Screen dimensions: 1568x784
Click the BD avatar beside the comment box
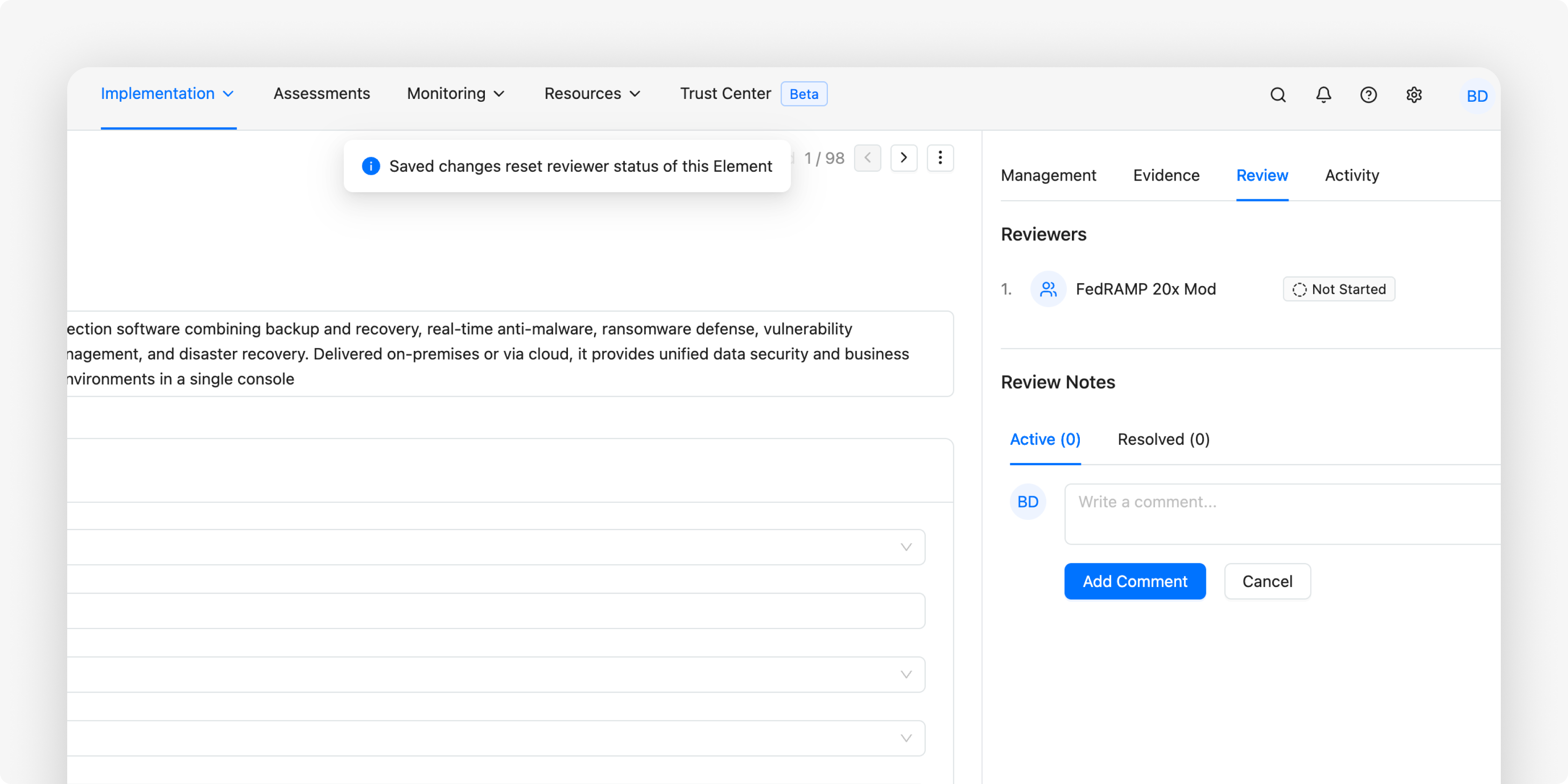1028,502
